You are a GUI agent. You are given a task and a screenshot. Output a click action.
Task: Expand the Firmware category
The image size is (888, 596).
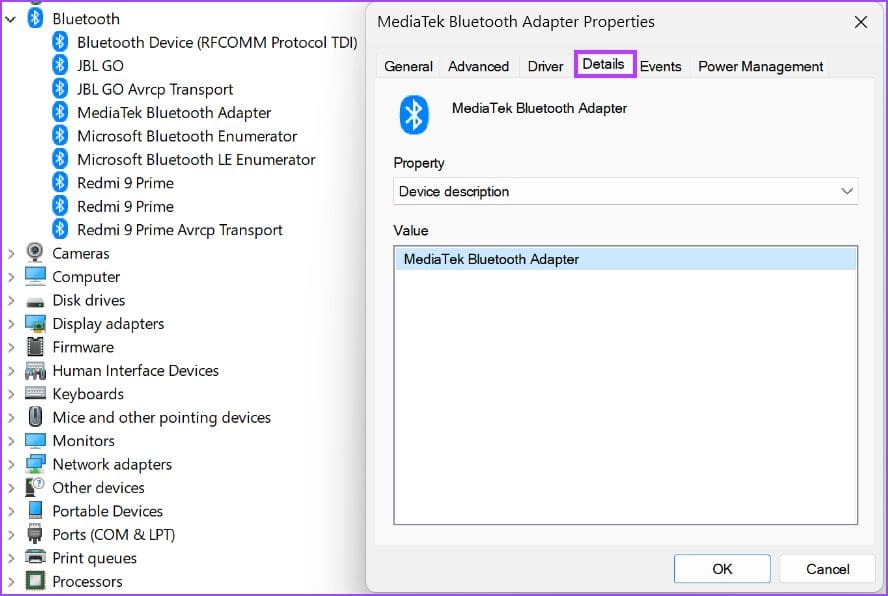(11, 347)
